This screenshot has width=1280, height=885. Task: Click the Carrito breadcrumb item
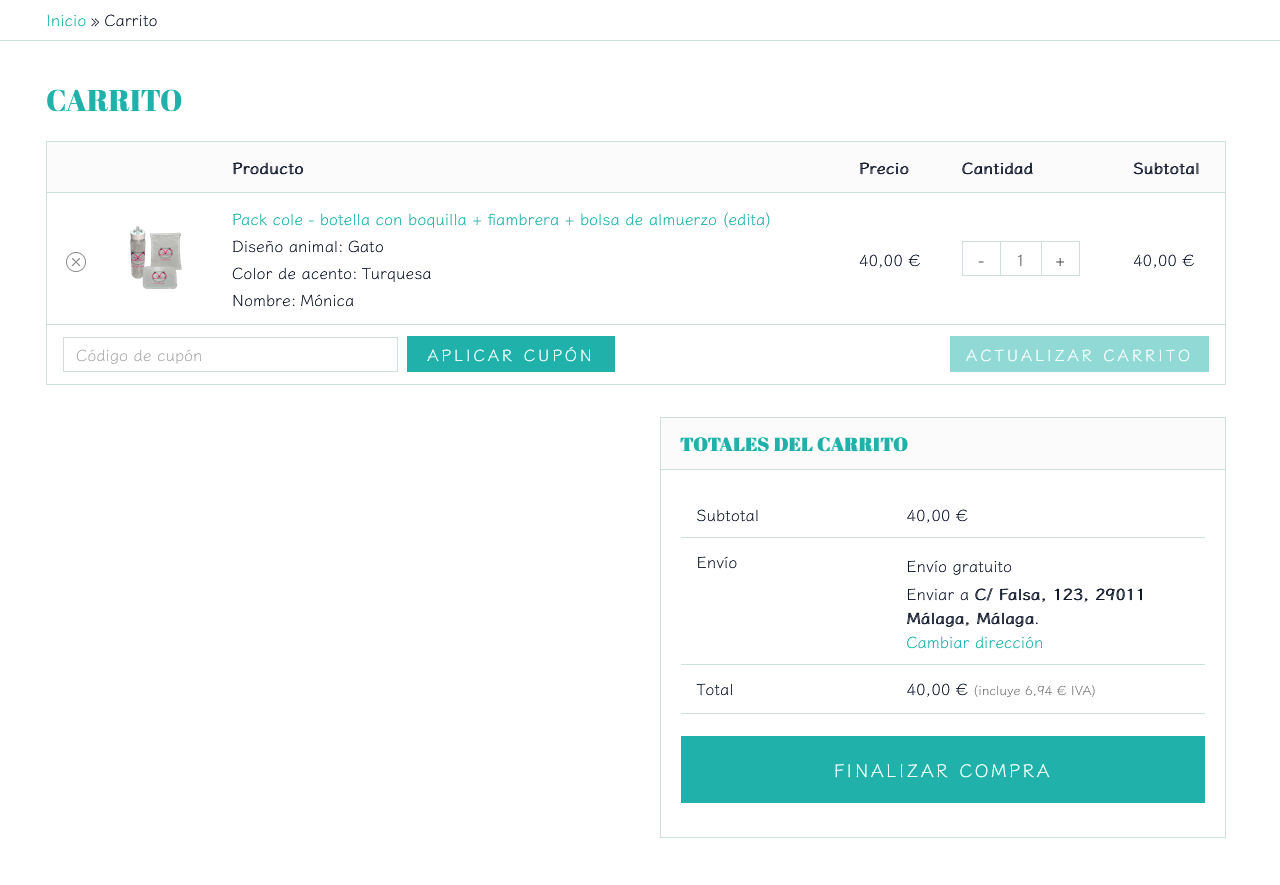(x=131, y=20)
